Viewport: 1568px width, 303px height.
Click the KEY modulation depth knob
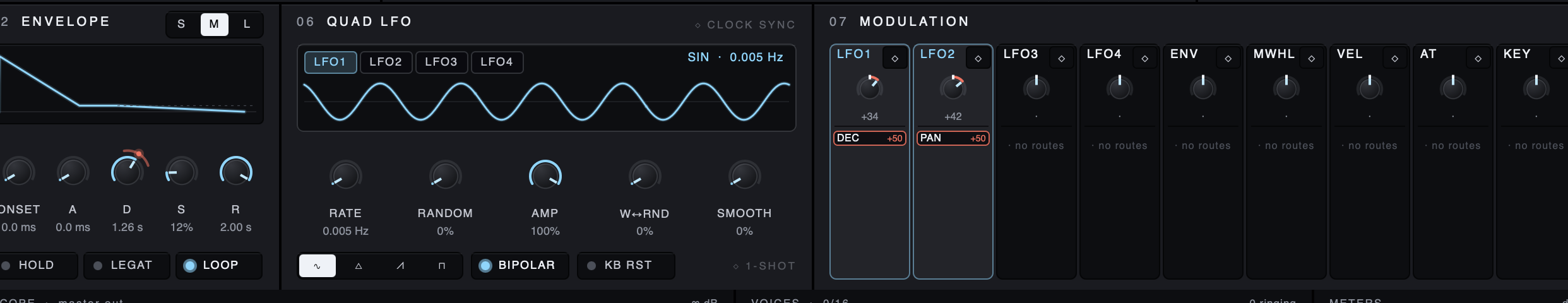(1536, 88)
